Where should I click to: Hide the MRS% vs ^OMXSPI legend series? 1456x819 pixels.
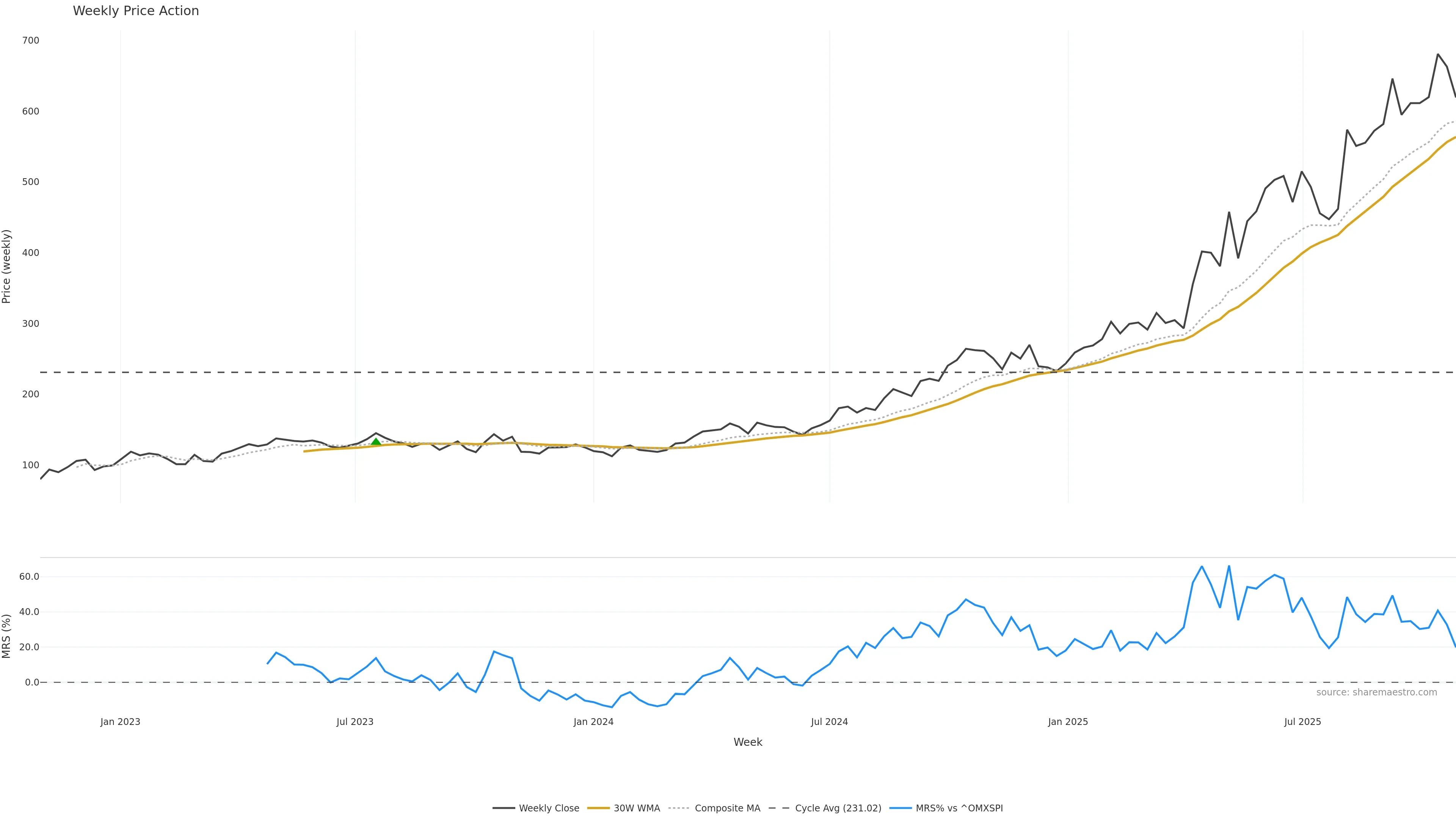(x=959, y=808)
